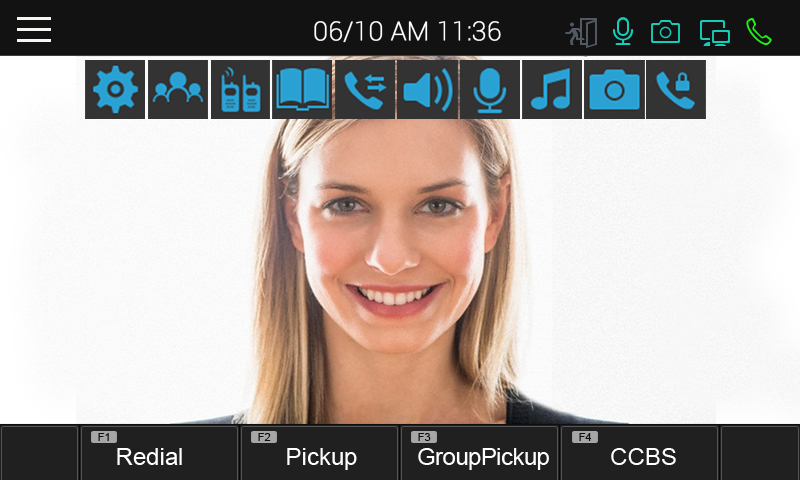Screen dimensions: 800x480
Task: Click the door exit status icon
Action: pyautogui.click(x=582, y=33)
